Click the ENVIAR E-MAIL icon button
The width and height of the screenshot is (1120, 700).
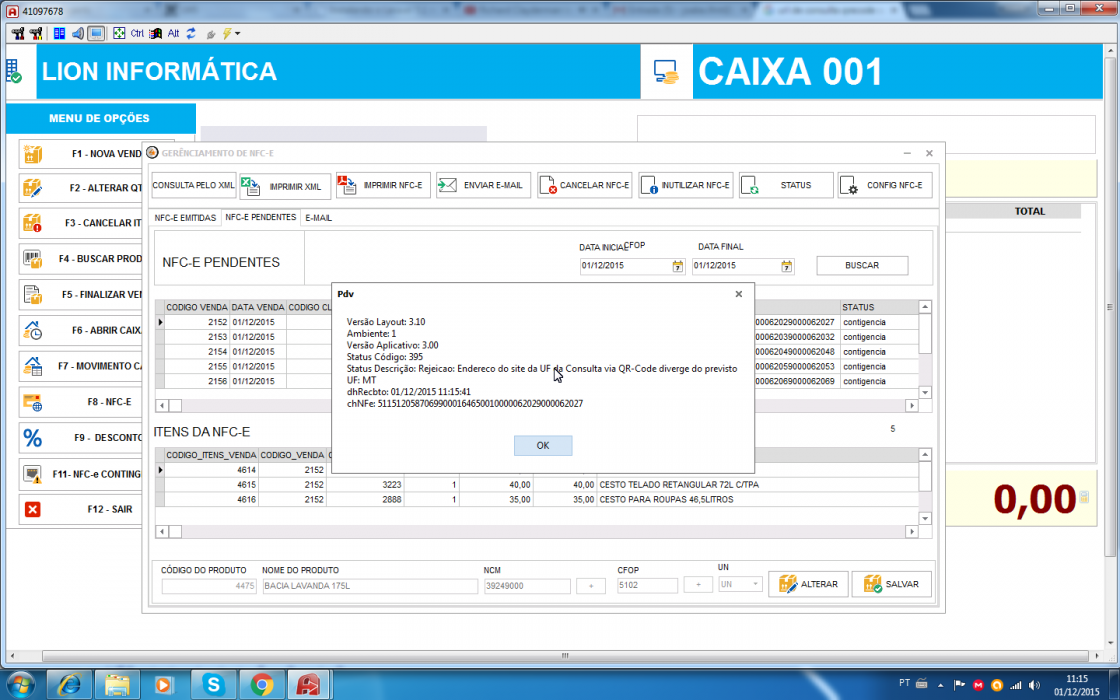[484, 185]
